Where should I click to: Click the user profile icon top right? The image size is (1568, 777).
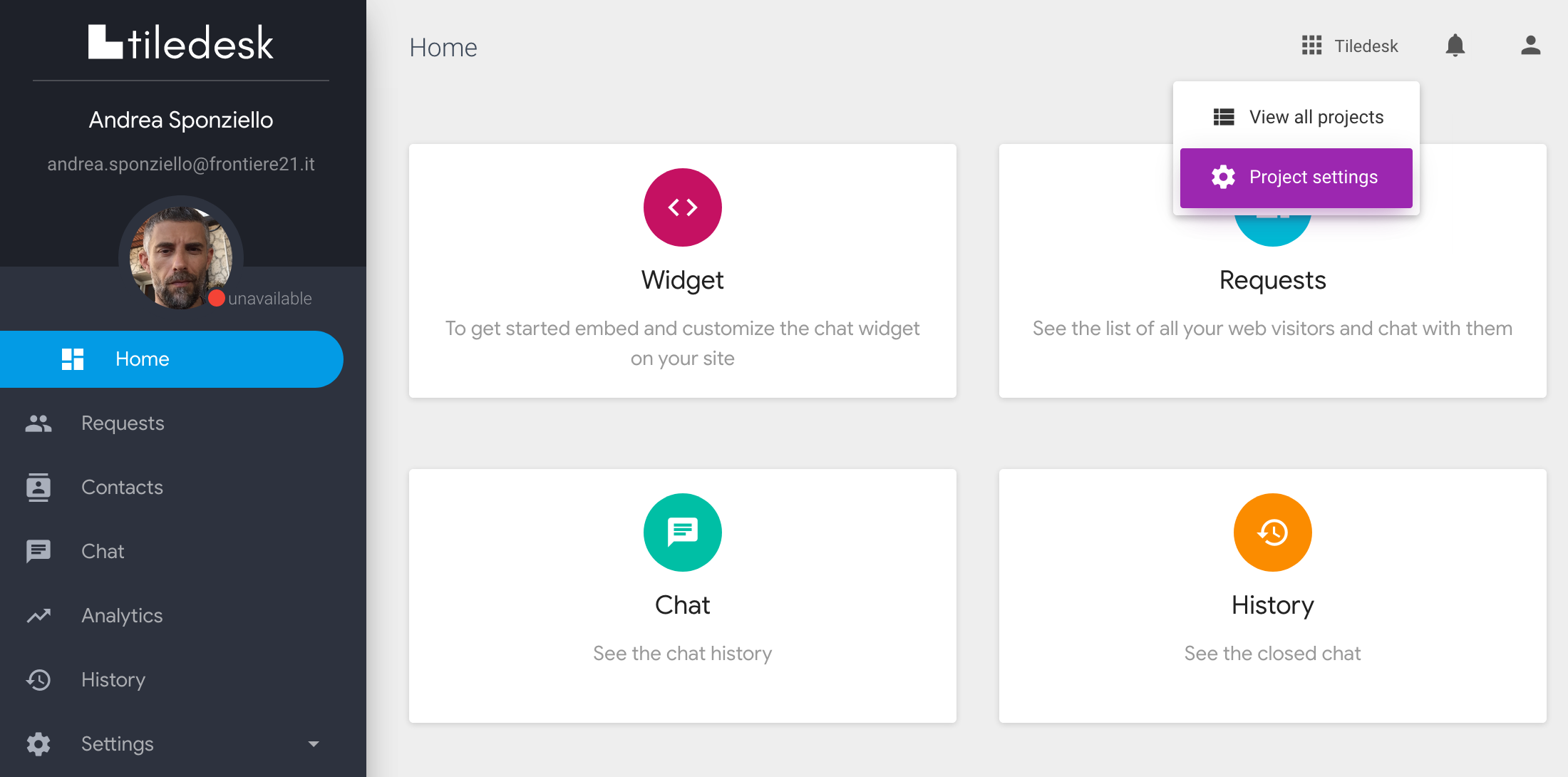tap(1531, 46)
